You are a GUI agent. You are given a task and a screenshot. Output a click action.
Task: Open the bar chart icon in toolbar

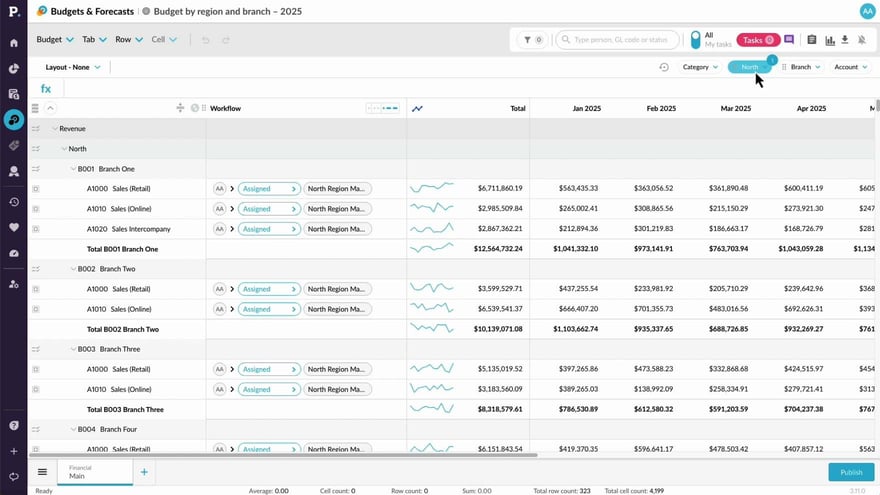coord(828,40)
